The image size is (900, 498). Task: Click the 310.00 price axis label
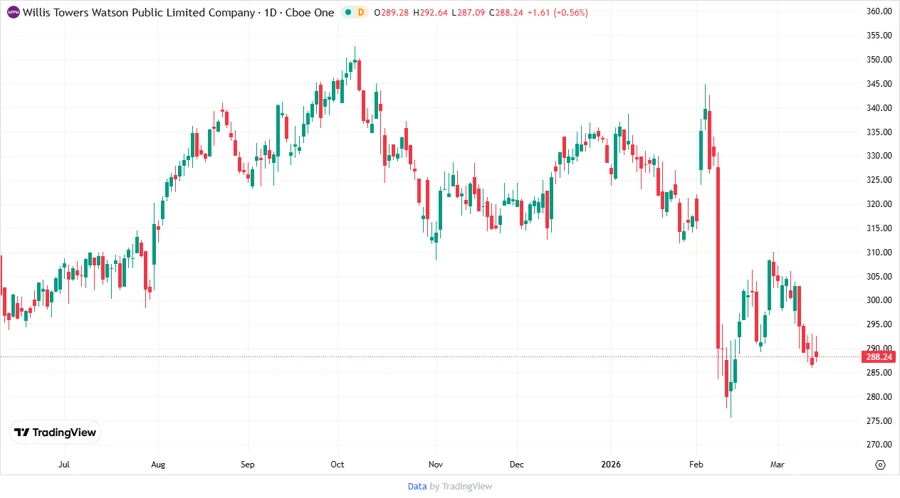(x=879, y=252)
